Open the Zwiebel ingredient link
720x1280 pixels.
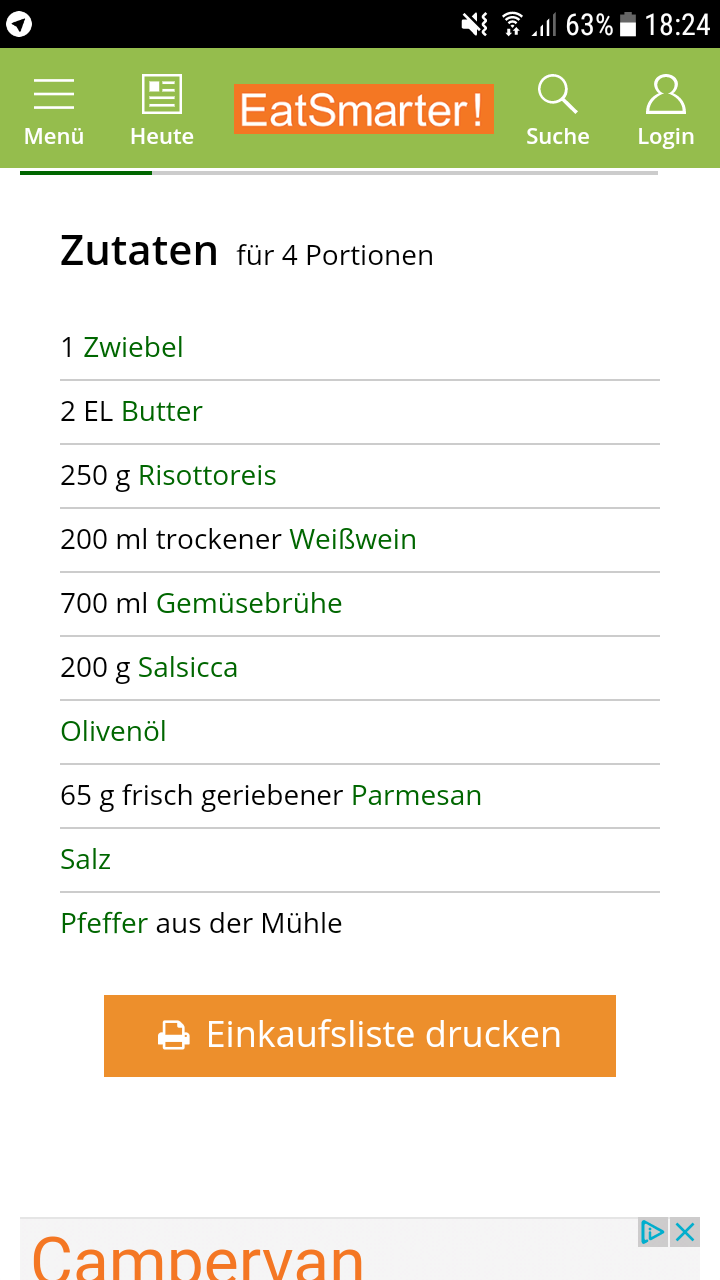coord(133,348)
